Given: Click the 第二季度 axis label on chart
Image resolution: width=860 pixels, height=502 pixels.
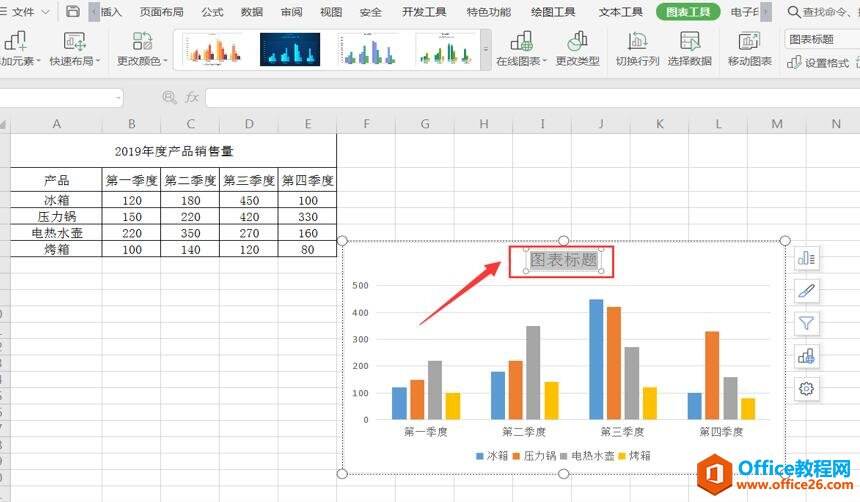Looking at the screenshot, I should [x=524, y=432].
